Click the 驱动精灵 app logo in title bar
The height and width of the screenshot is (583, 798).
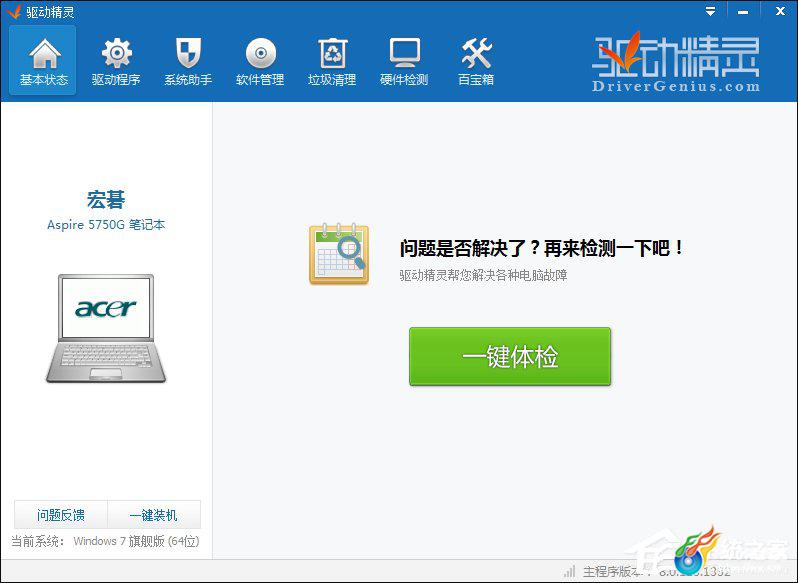click(x=14, y=11)
